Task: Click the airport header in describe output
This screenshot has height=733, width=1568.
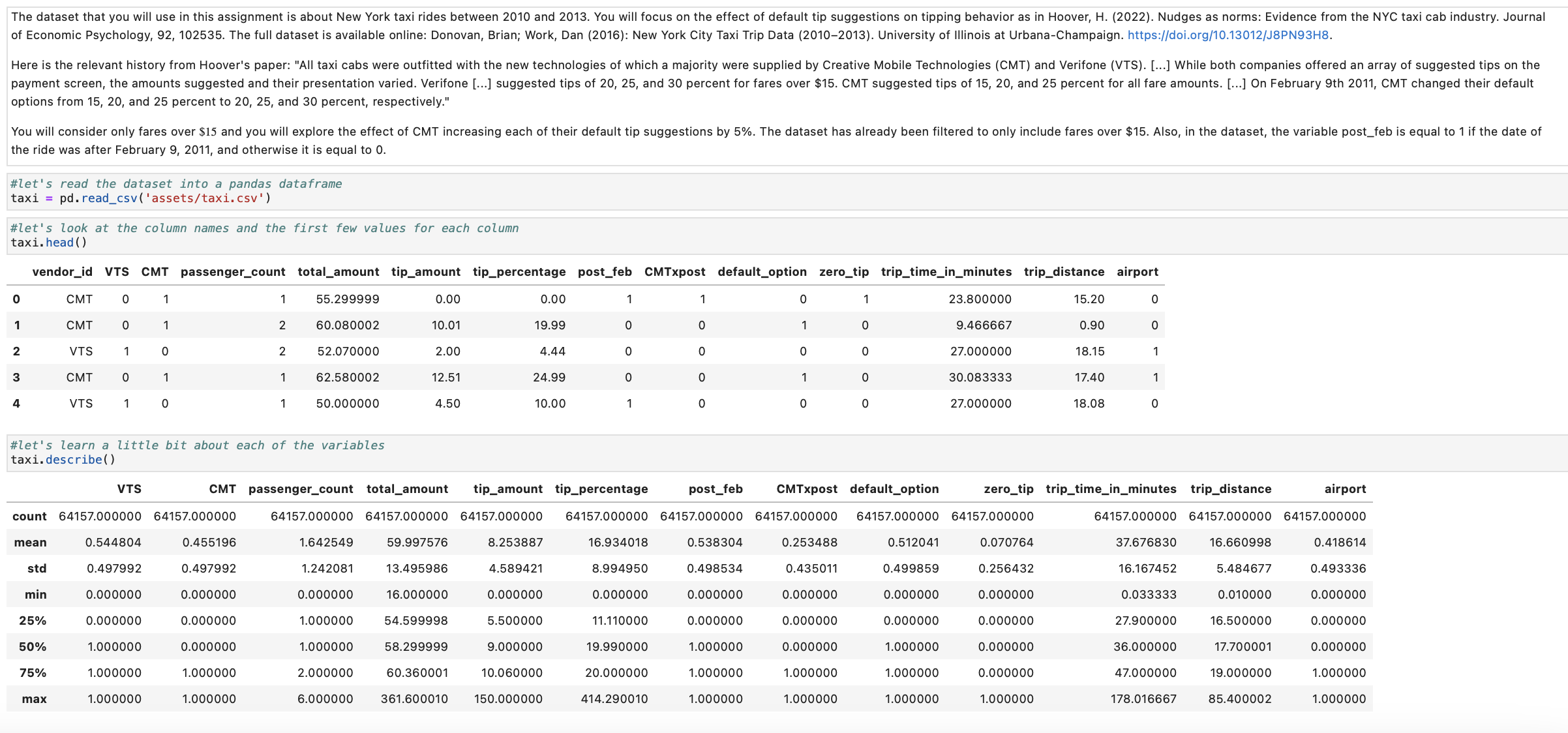Action: click(1346, 488)
